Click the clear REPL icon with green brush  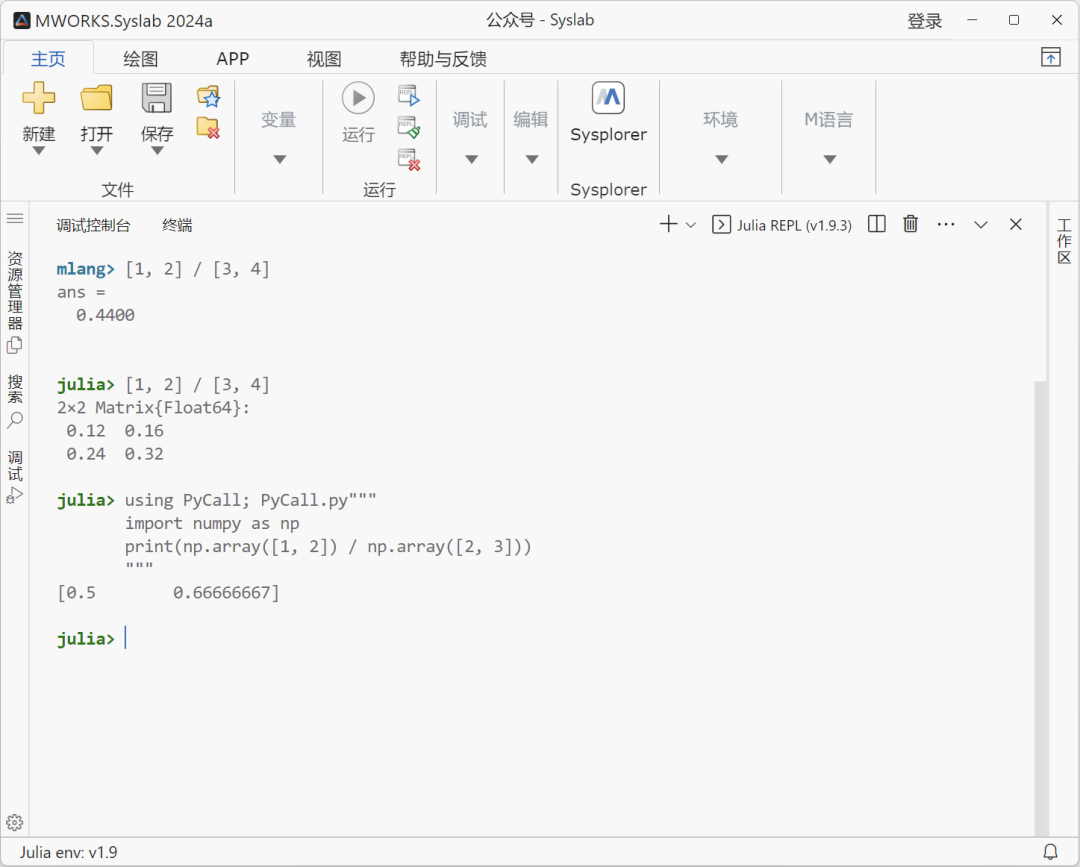410,126
